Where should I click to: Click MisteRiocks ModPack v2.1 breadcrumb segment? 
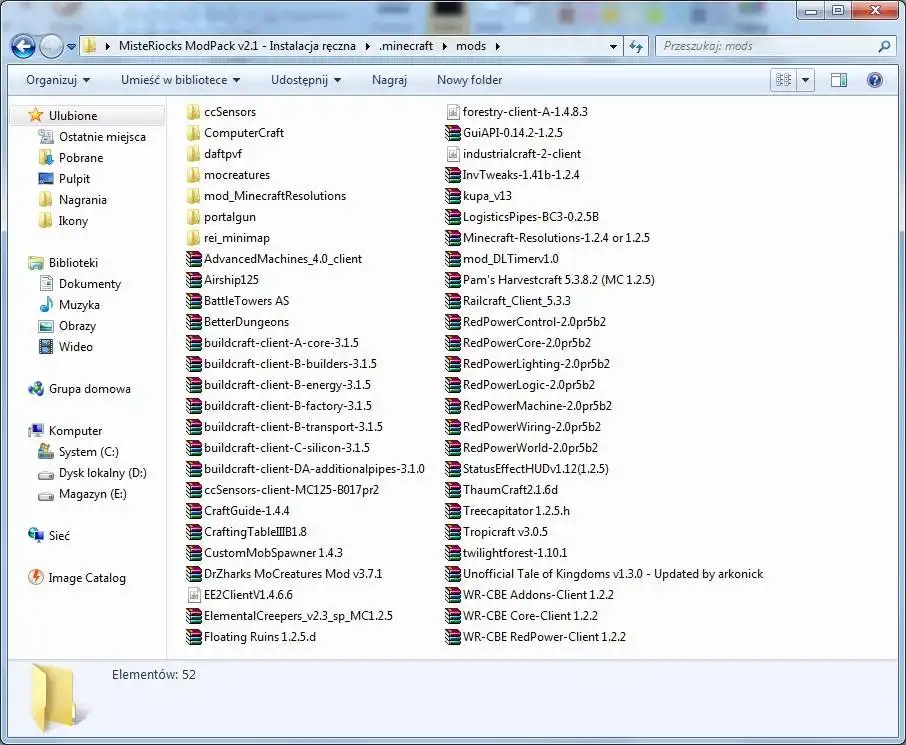pos(237,46)
